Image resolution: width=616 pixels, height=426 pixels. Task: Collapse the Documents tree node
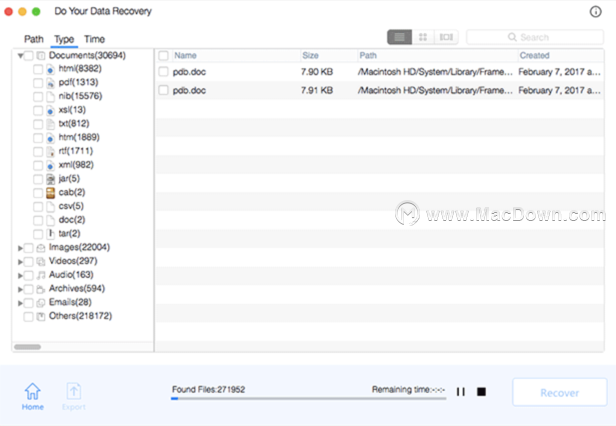point(20,56)
